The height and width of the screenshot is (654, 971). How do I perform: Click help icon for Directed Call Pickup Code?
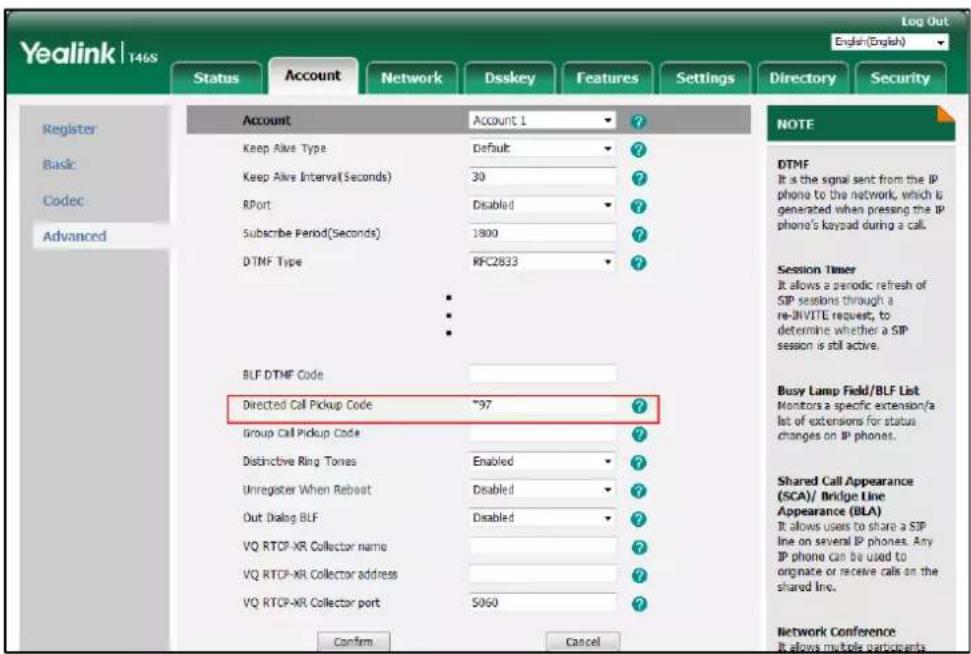point(638,406)
